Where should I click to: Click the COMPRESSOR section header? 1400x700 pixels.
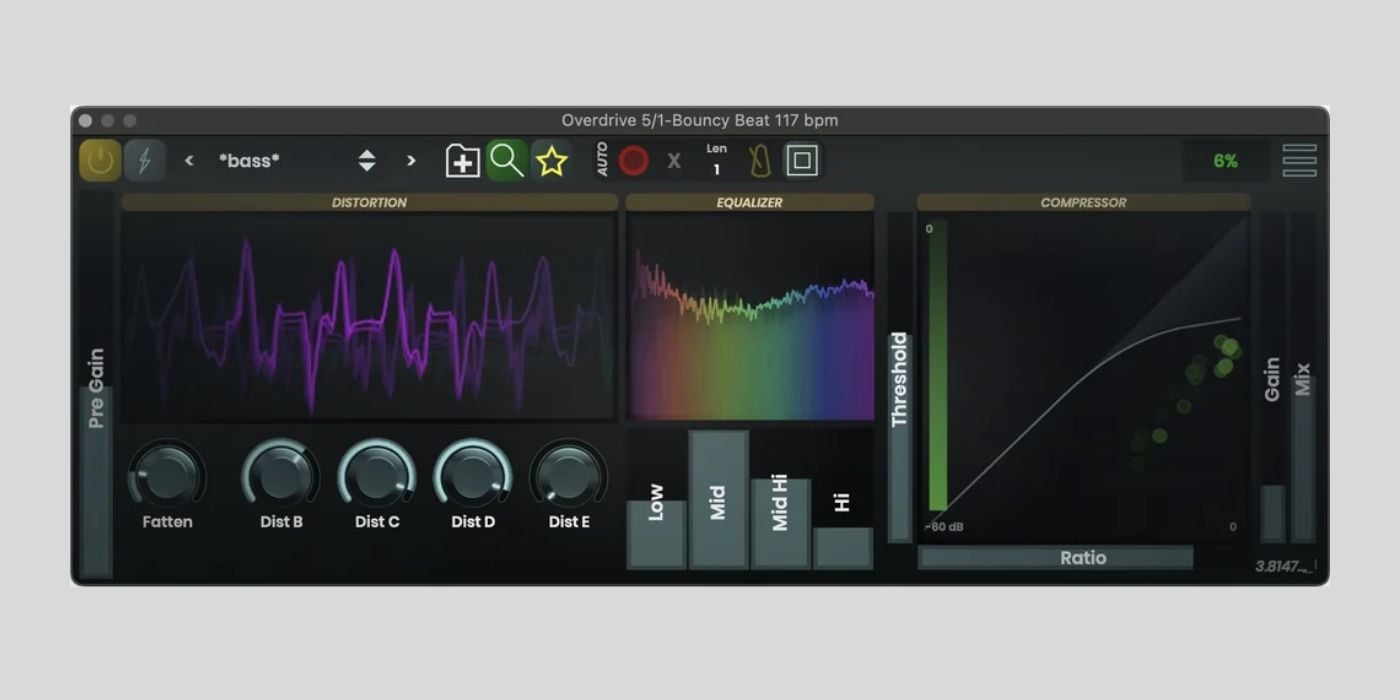point(1083,202)
